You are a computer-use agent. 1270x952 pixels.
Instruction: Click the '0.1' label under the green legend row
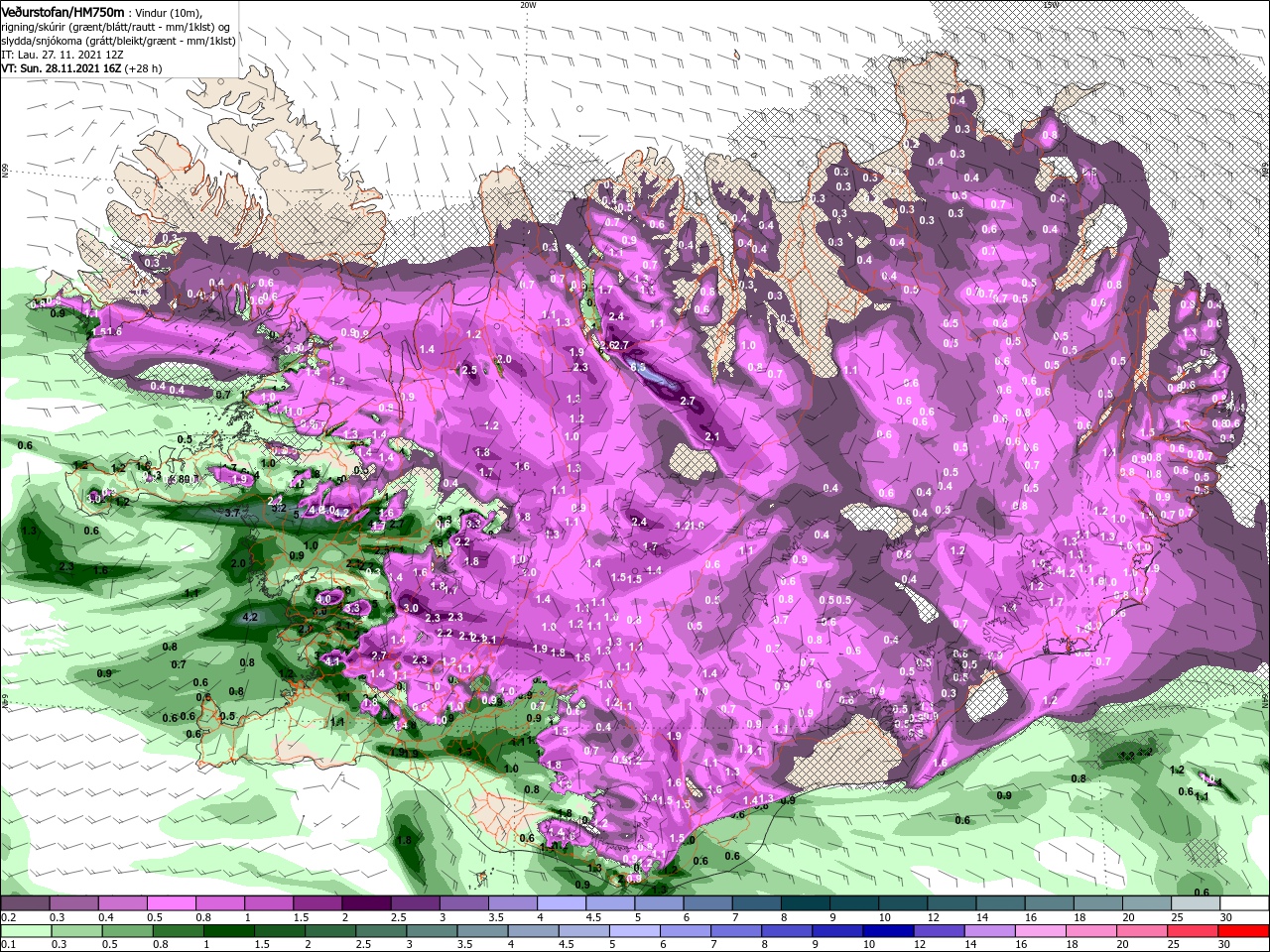(8, 945)
